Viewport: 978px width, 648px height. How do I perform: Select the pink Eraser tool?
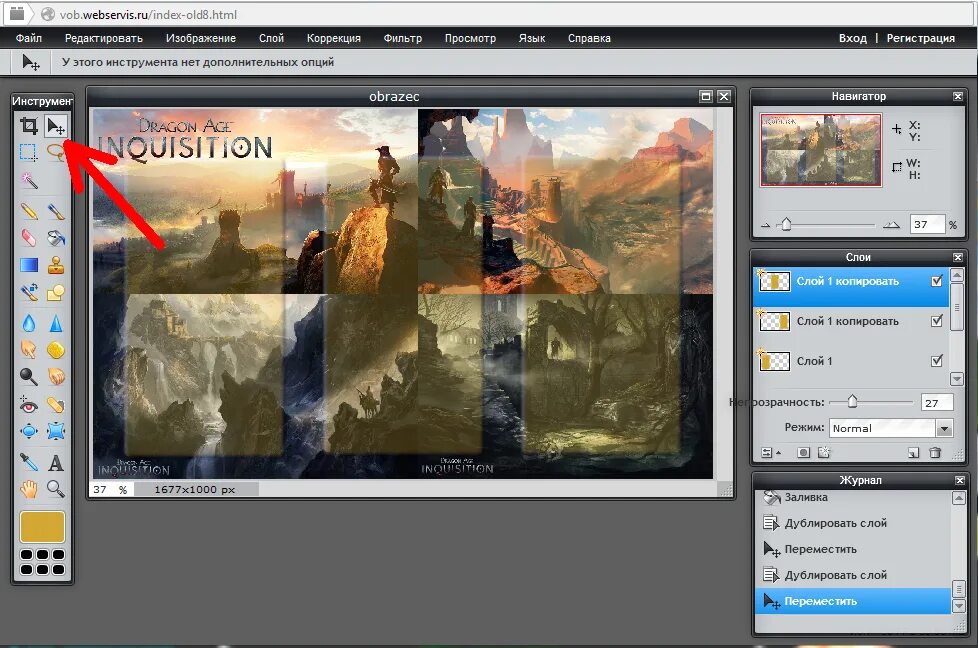29,238
